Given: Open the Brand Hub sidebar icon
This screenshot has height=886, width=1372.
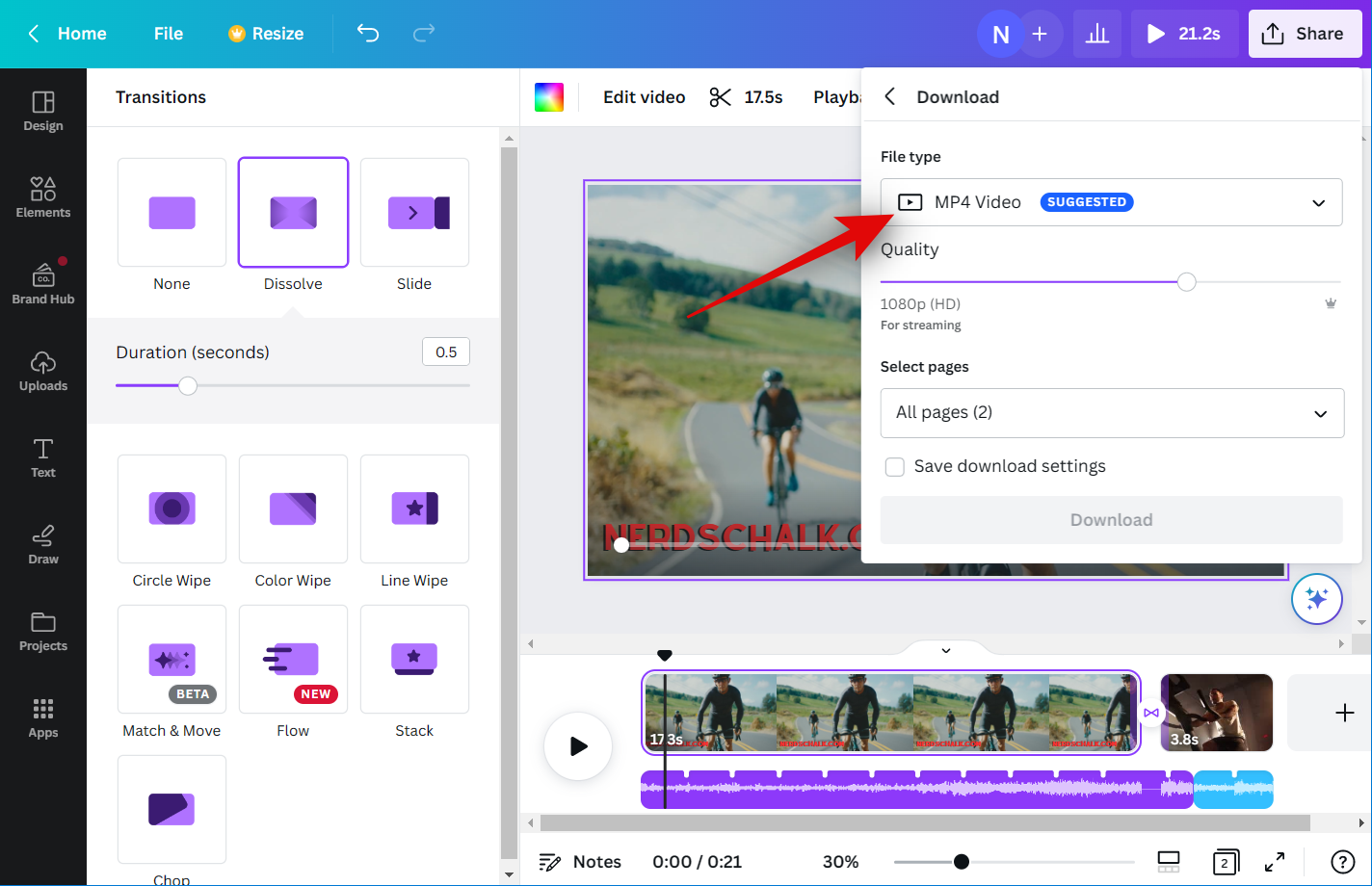Looking at the screenshot, I should coord(42,284).
